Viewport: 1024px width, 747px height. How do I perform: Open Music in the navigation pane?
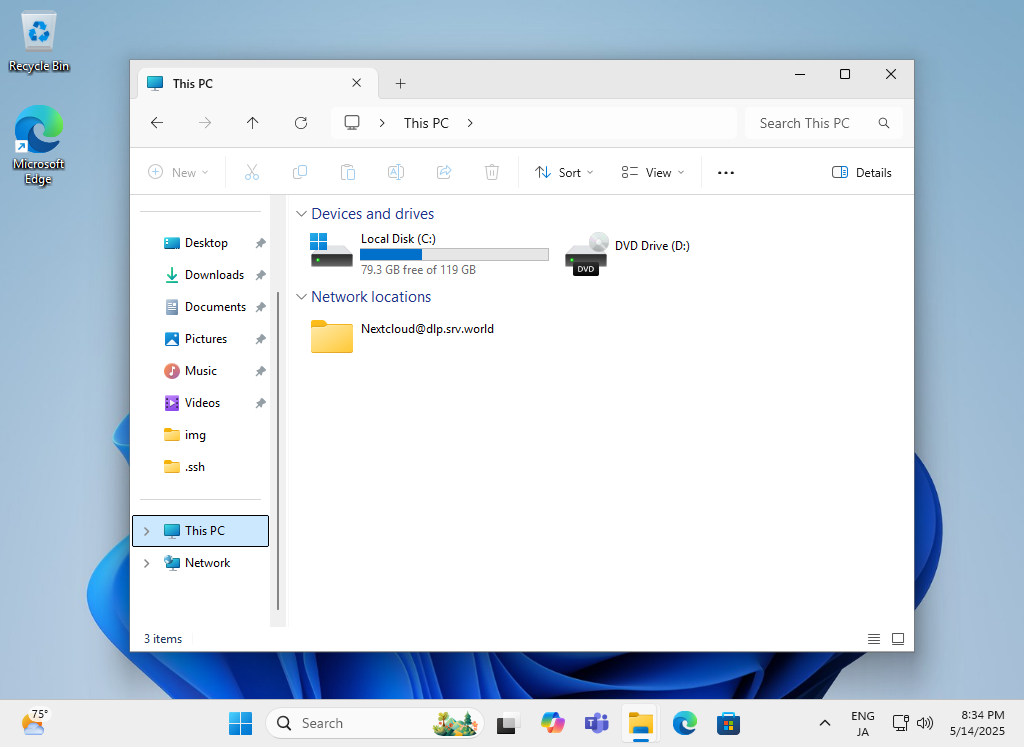(202, 371)
